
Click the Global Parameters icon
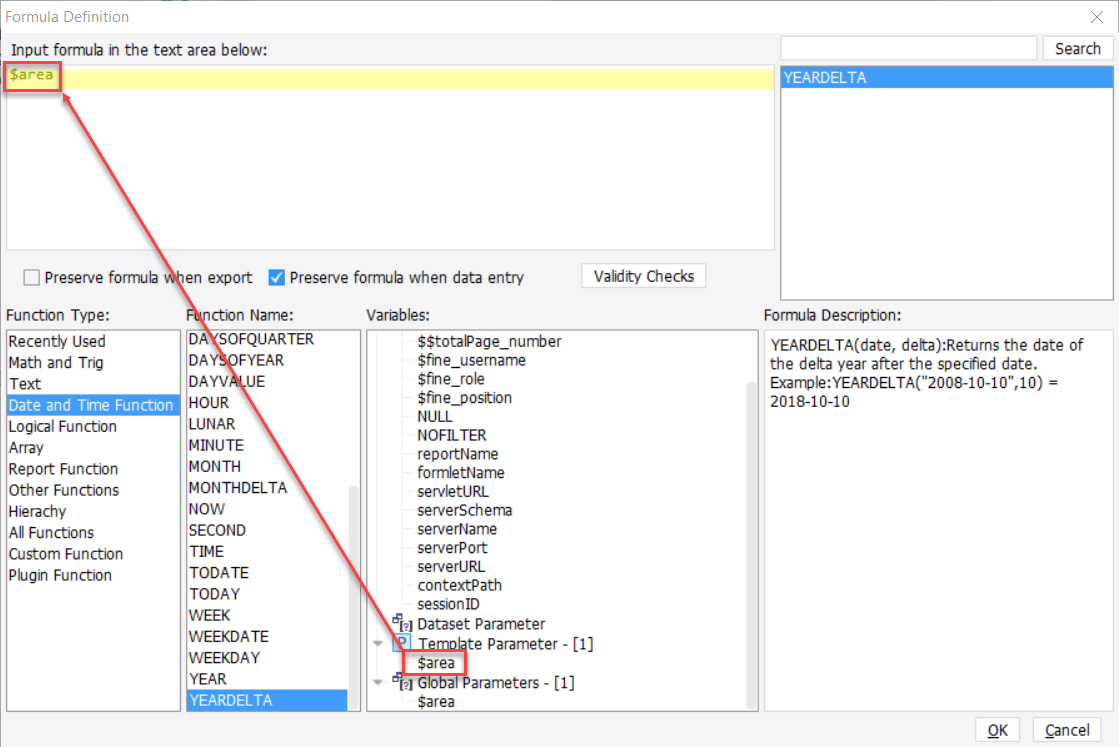tap(404, 682)
